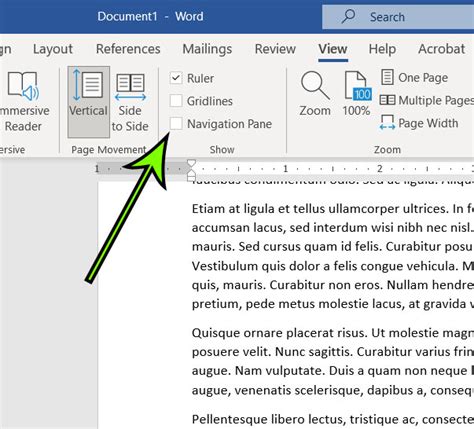Enable the Gridlines checkbox
Viewport: 474px width, 429px height.
[176, 101]
